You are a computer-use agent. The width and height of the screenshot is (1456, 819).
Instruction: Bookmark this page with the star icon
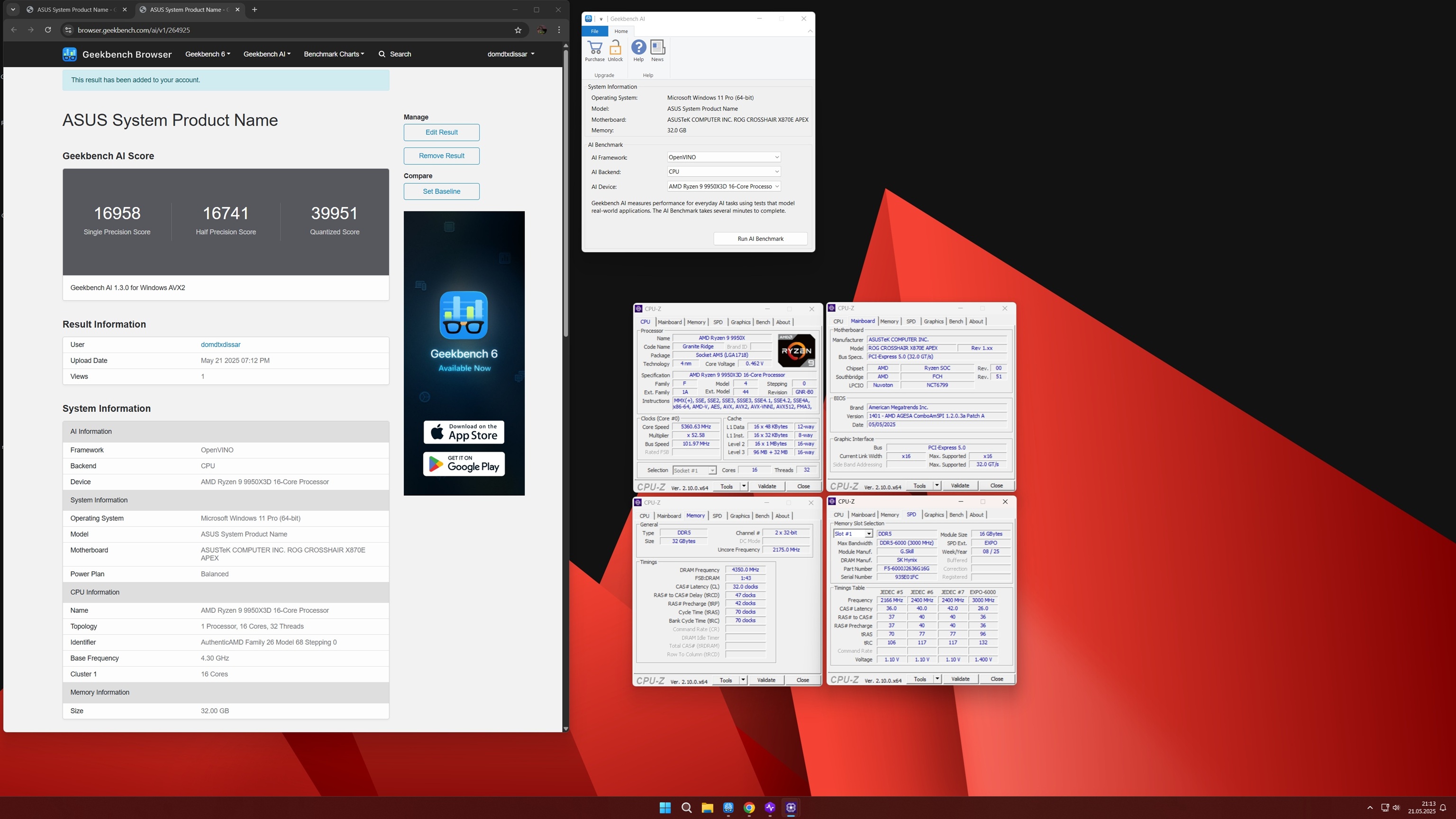pyautogui.click(x=518, y=30)
